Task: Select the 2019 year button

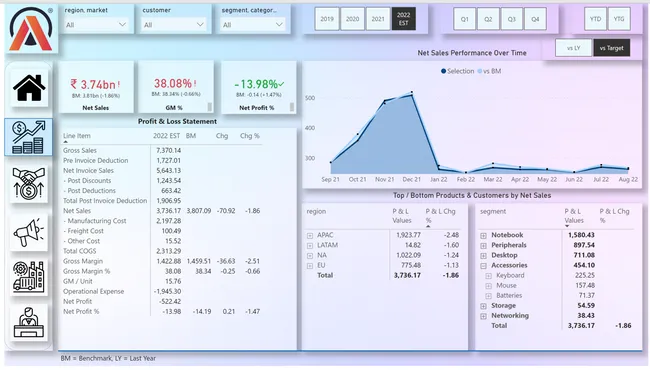Action: (x=327, y=19)
